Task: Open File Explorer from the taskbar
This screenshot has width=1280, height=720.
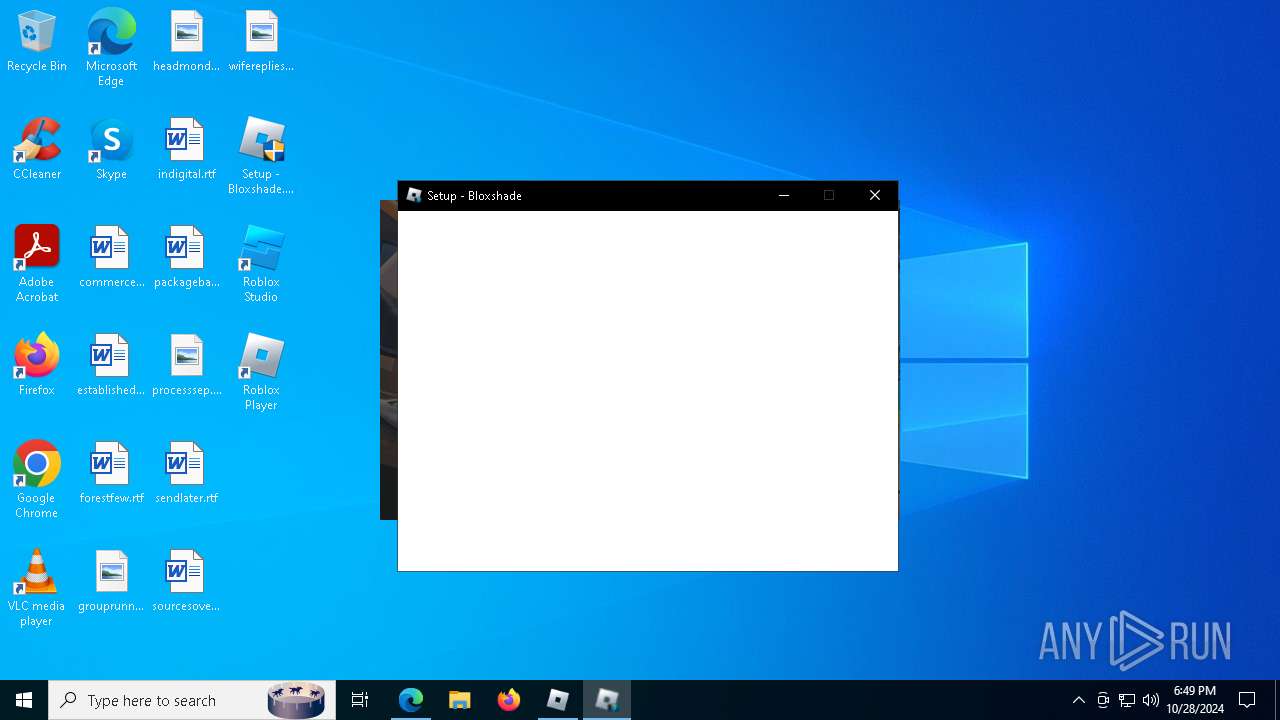Action: pyautogui.click(x=460, y=700)
